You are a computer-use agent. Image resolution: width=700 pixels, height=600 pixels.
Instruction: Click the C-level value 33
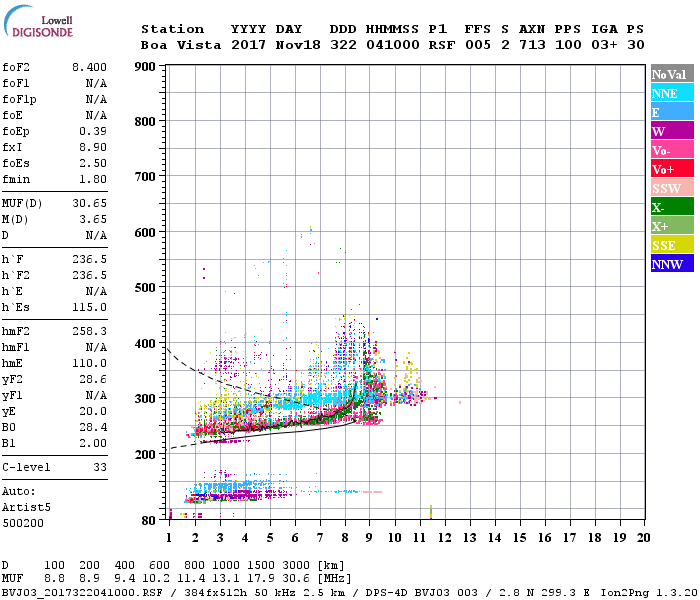(x=100, y=467)
